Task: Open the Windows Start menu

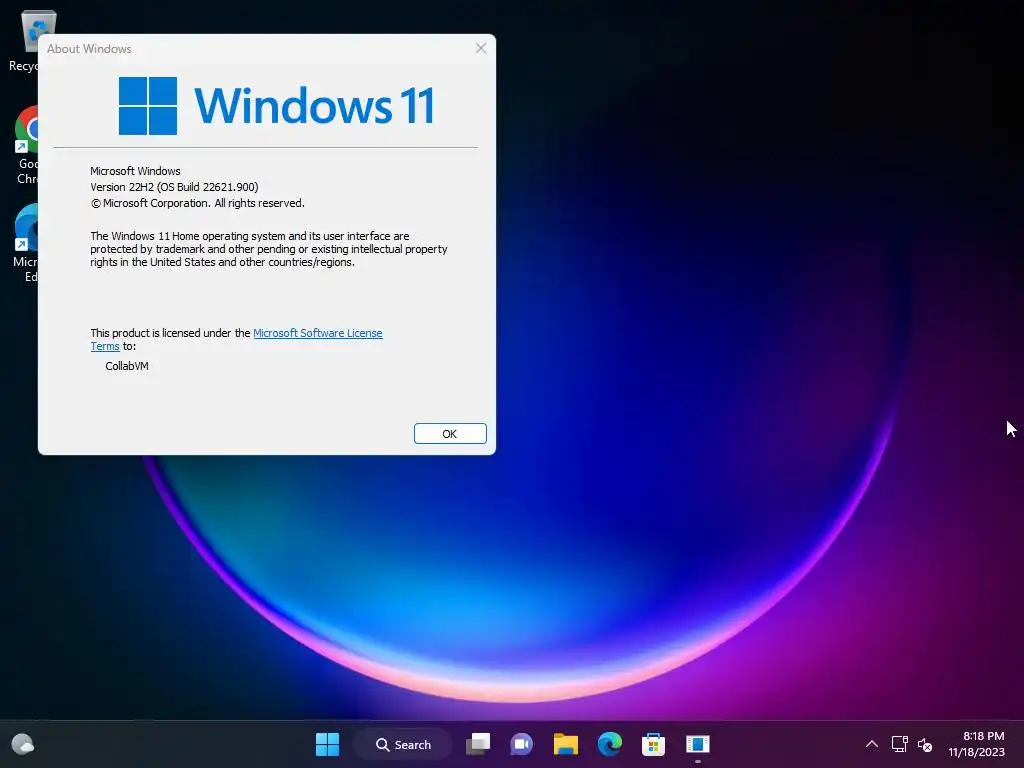Action: coord(327,744)
